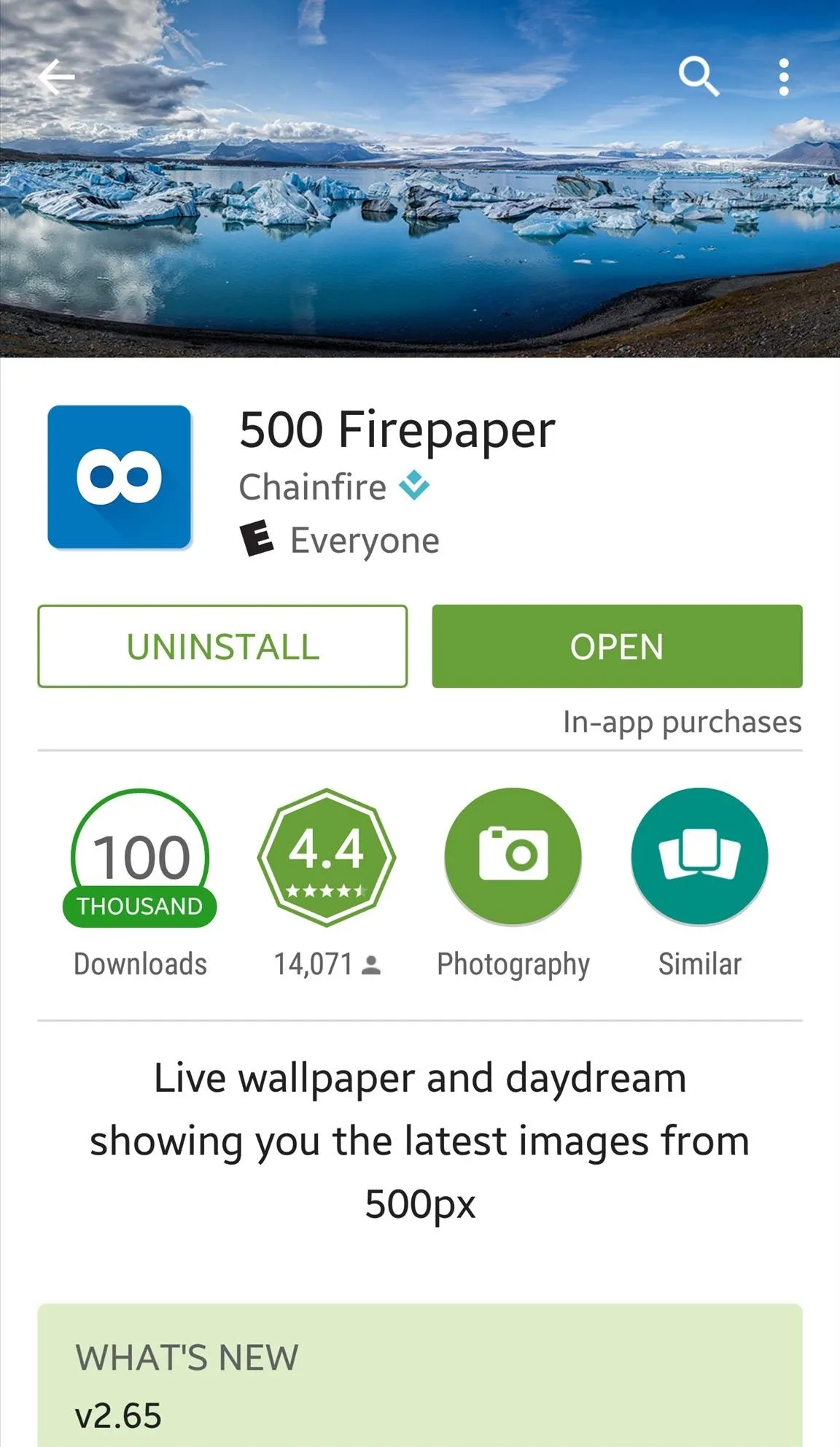Tap the 100 thousand downloads badge
The height and width of the screenshot is (1447, 840).
140,858
